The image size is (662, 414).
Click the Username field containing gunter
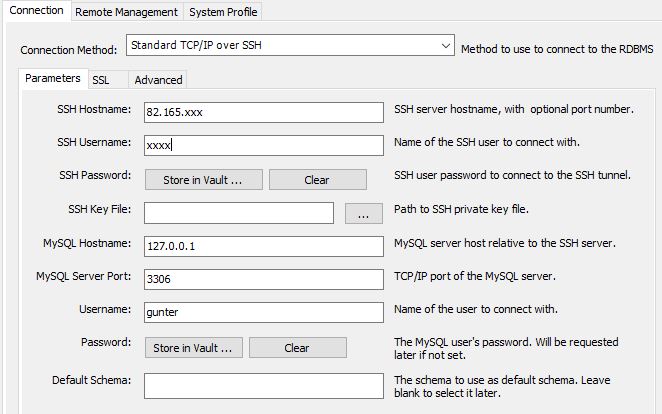[264, 312]
